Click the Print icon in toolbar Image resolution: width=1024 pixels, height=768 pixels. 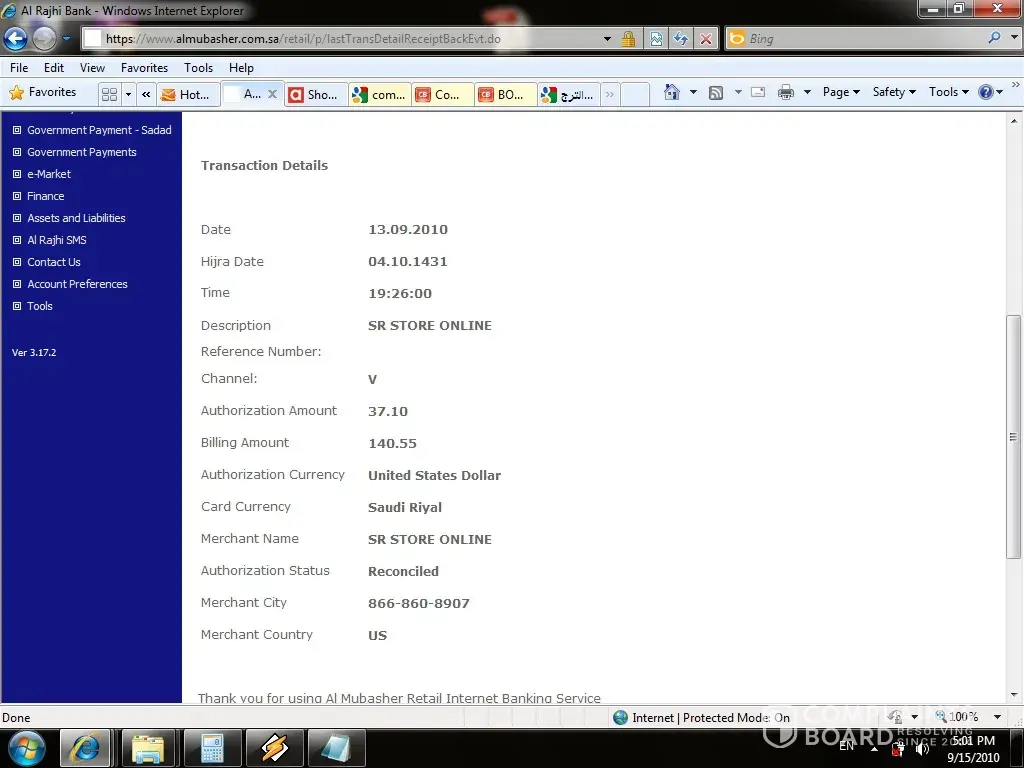tap(786, 93)
